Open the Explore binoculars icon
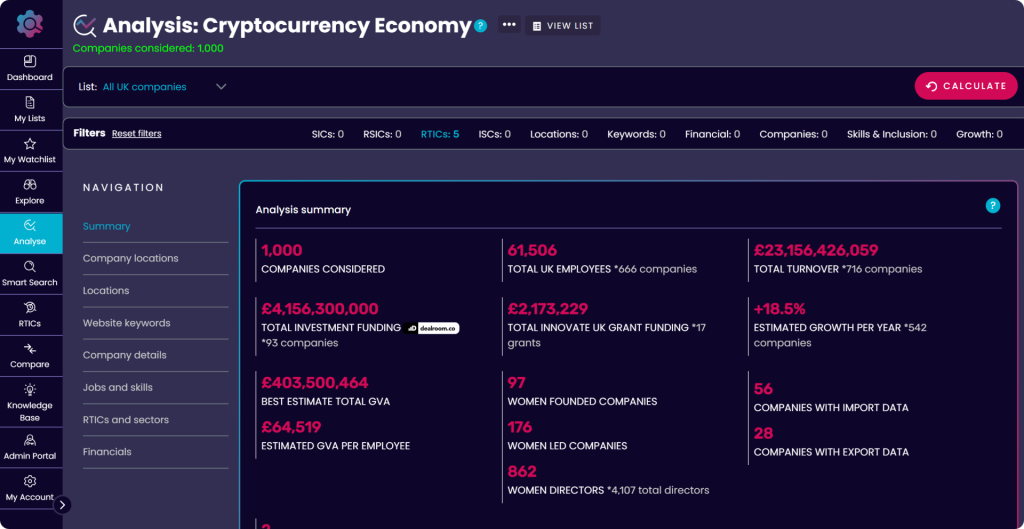Image resolution: width=1024 pixels, height=529 pixels. click(x=30, y=185)
